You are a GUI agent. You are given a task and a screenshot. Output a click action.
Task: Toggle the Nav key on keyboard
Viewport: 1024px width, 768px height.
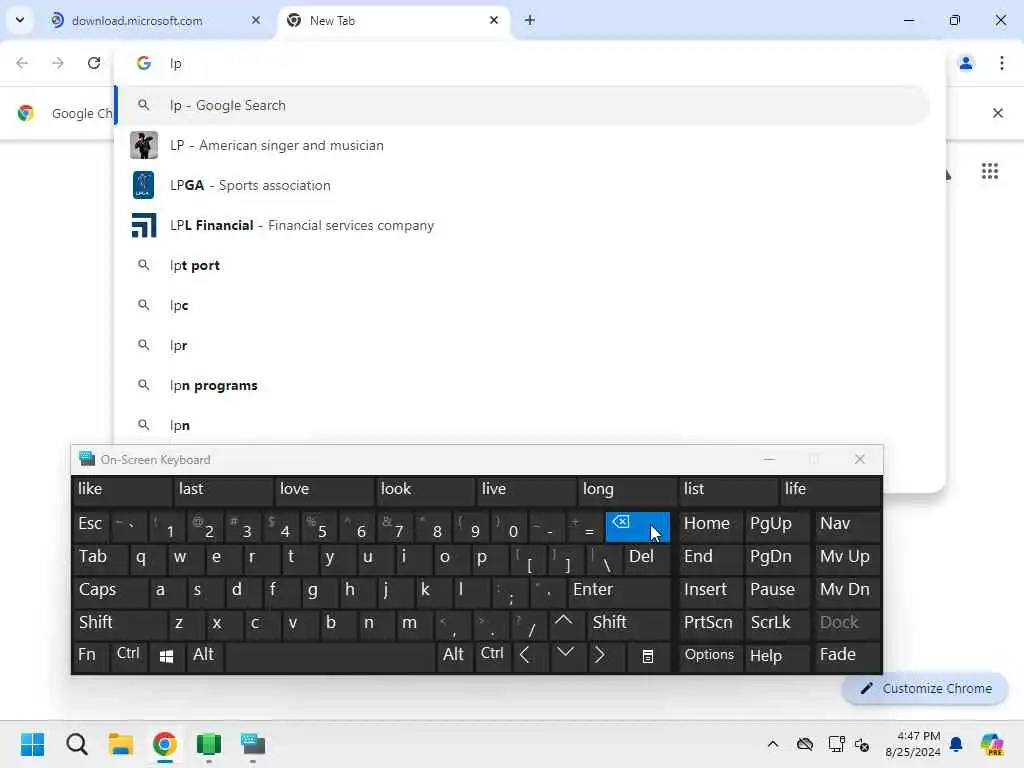pos(847,525)
